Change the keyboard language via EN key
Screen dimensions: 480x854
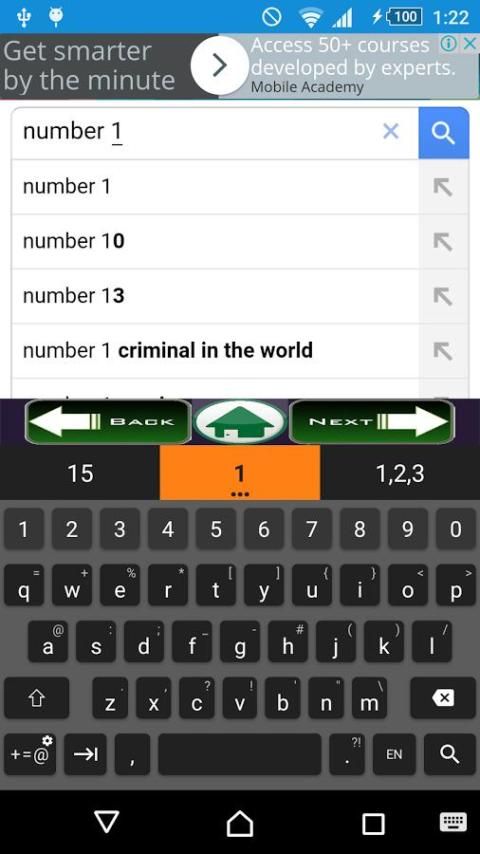coord(394,754)
